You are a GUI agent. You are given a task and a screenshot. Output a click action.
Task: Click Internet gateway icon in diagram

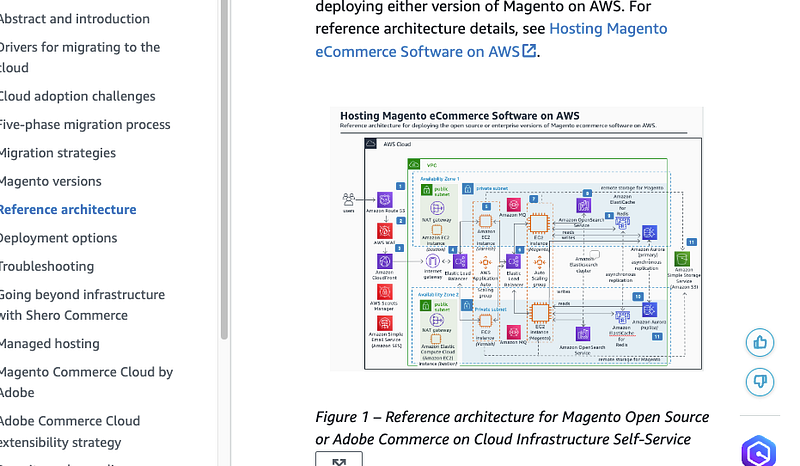tap(433, 261)
